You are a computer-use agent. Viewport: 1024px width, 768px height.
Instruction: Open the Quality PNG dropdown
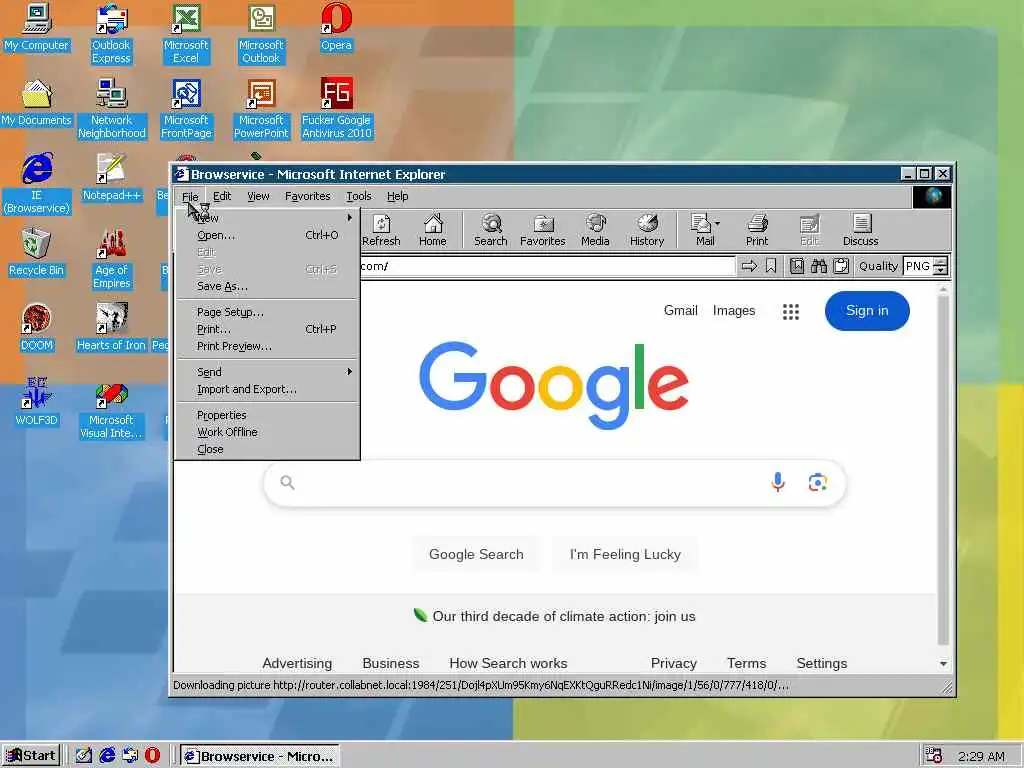pyautogui.click(x=940, y=266)
